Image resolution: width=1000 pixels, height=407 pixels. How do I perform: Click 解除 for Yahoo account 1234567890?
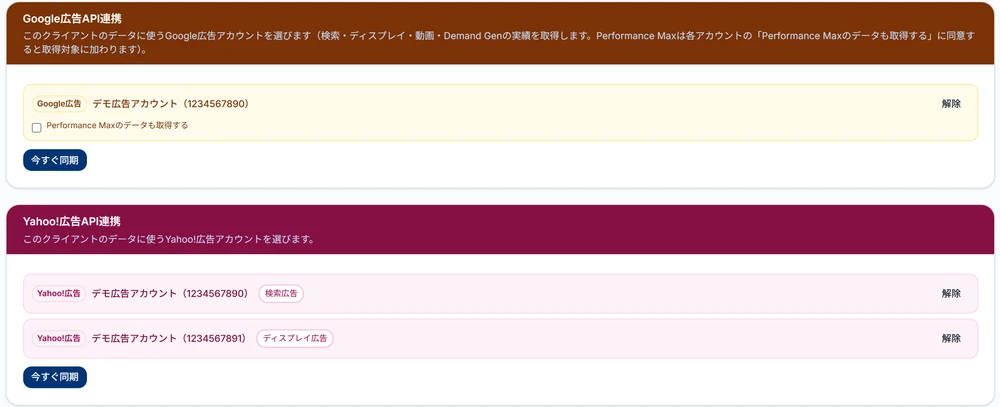[x=951, y=293]
